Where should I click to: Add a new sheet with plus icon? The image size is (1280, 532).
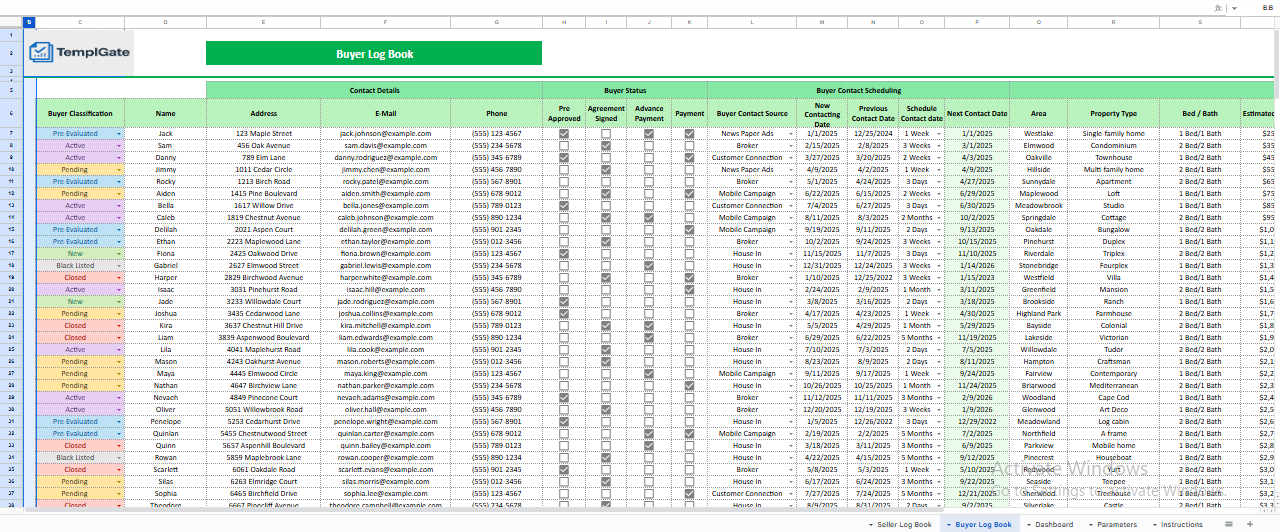click(1249, 524)
